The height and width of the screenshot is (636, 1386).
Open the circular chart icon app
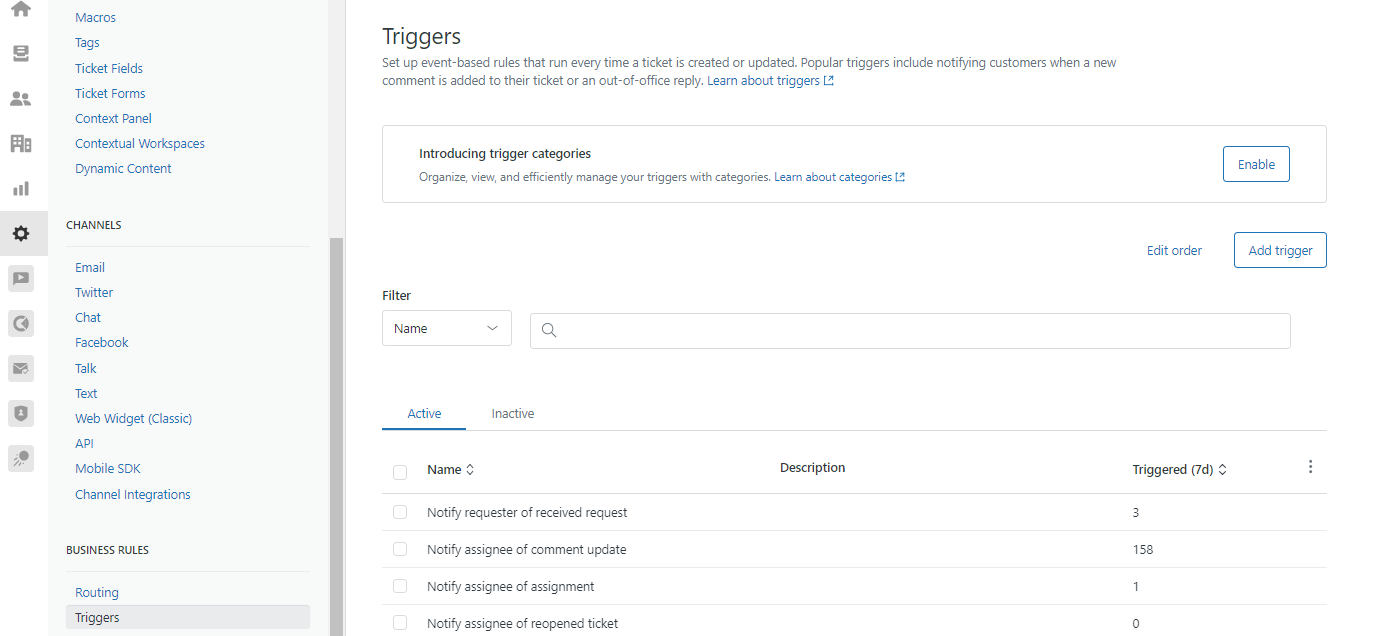tap(21, 323)
